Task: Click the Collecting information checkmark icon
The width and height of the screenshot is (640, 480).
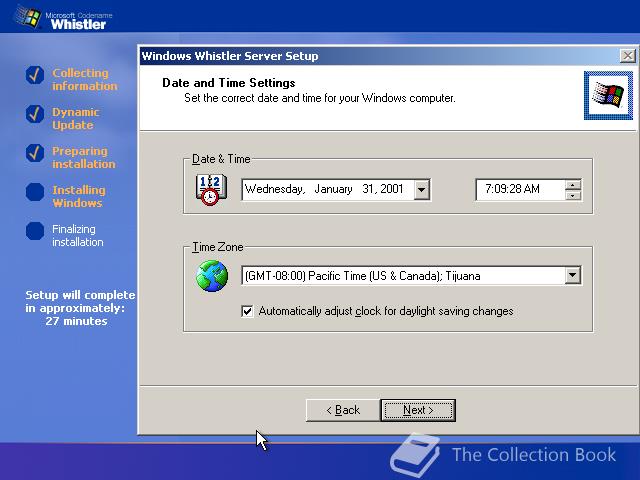Action: pyautogui.click(x=35, y=75)
